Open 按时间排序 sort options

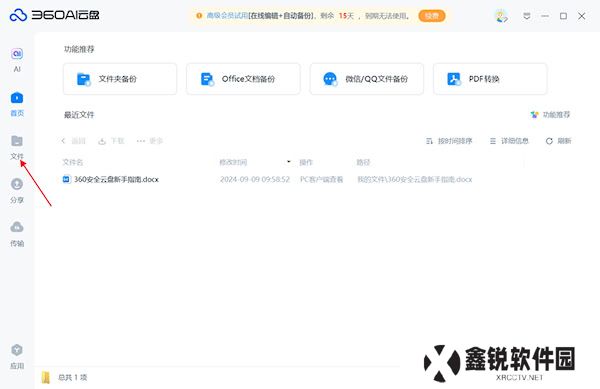pyautogui.click(x=449, y=141)
